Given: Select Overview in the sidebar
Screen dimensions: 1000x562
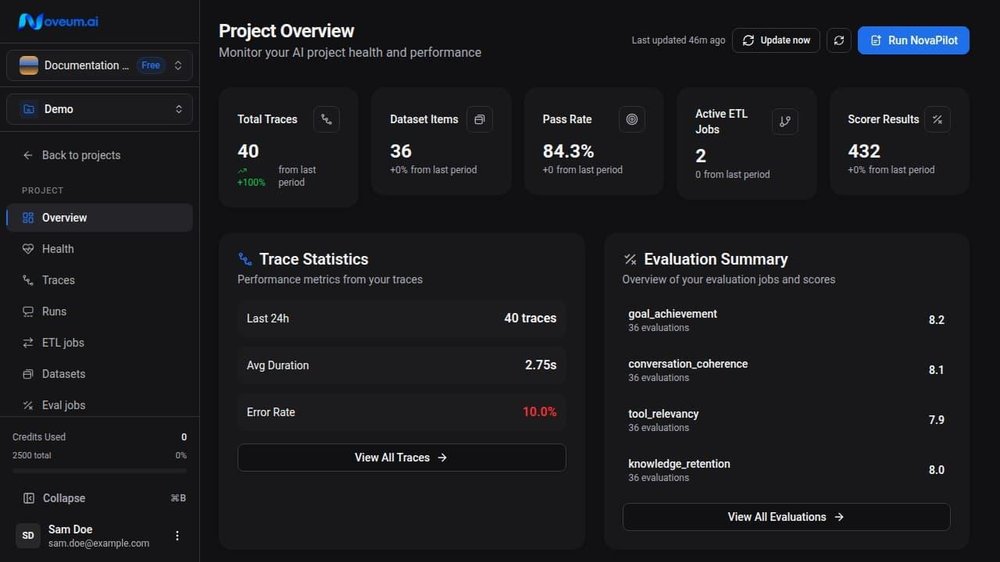Looking at the screenshot, I should point(99,218).
